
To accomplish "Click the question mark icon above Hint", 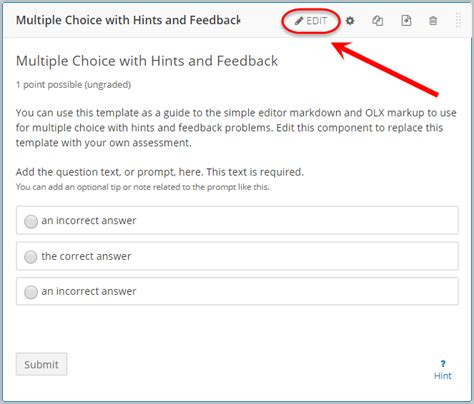I will (x=443, y=364).
